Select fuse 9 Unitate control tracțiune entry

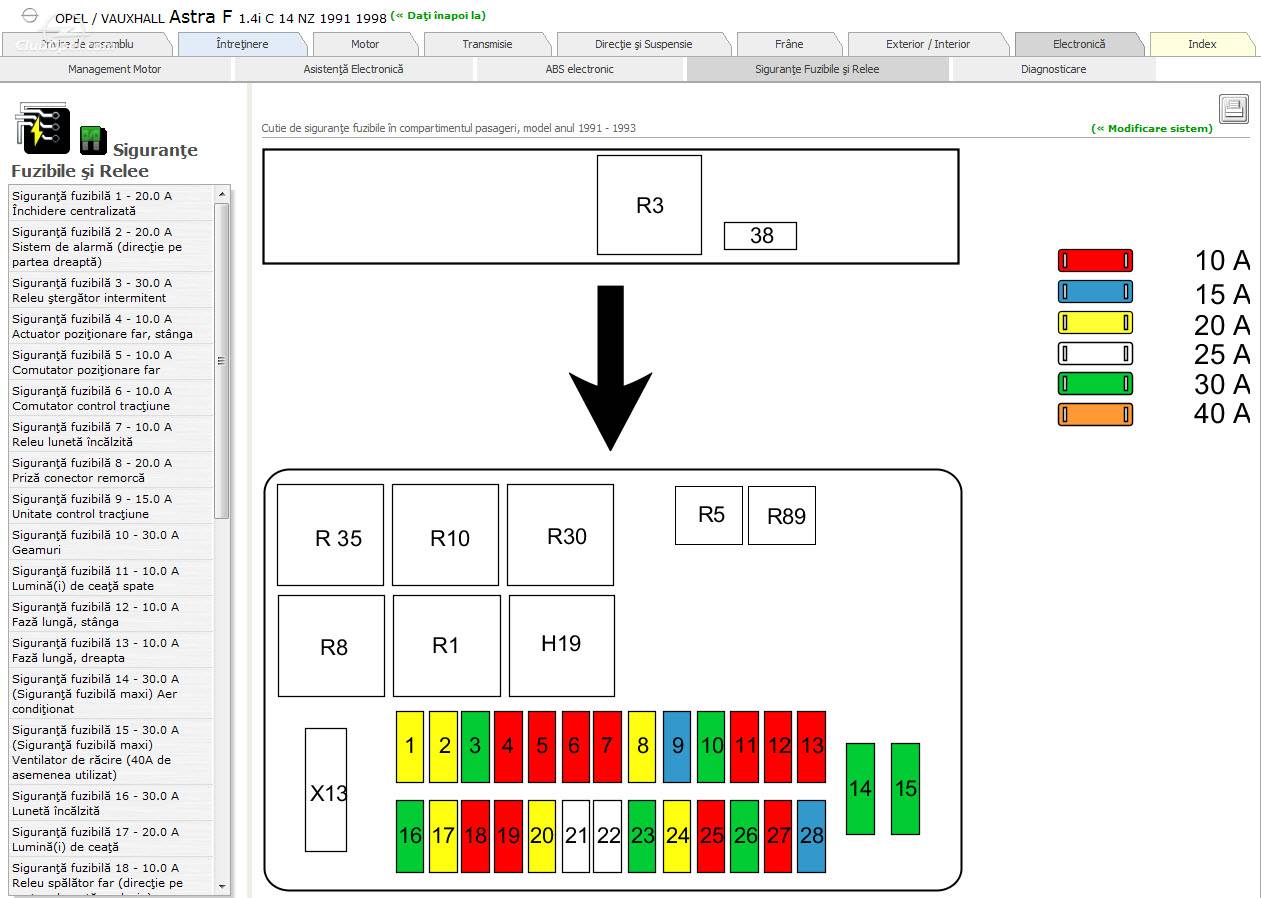[x=111, y=506]
